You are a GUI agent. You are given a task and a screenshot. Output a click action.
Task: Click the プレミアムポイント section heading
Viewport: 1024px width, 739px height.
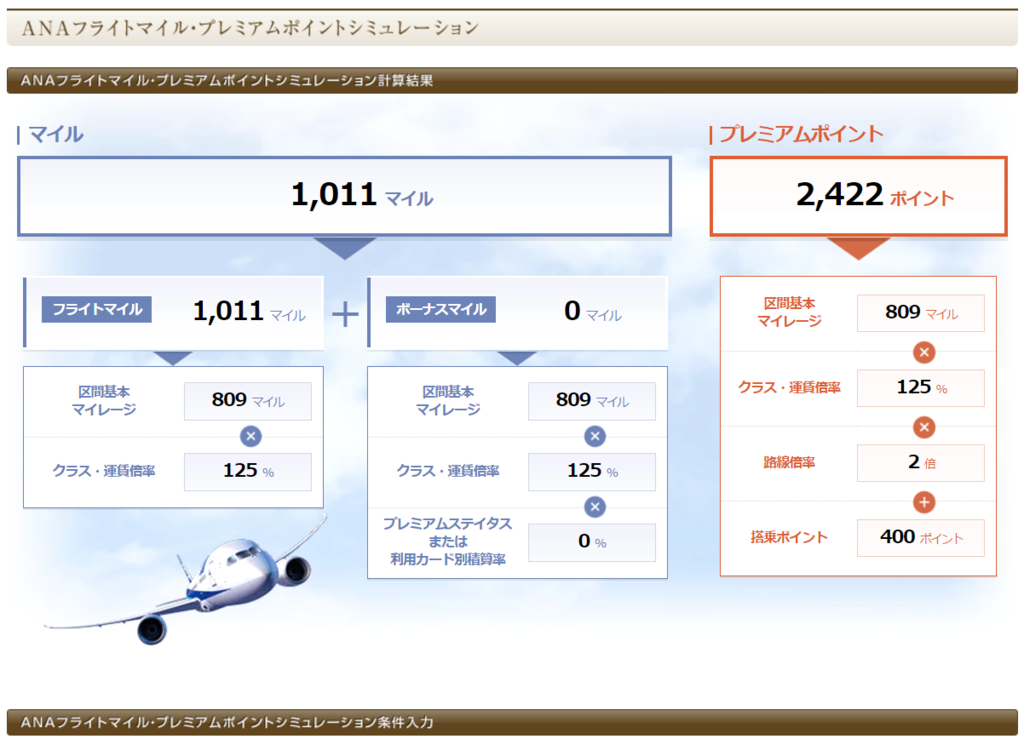[801, 134]
